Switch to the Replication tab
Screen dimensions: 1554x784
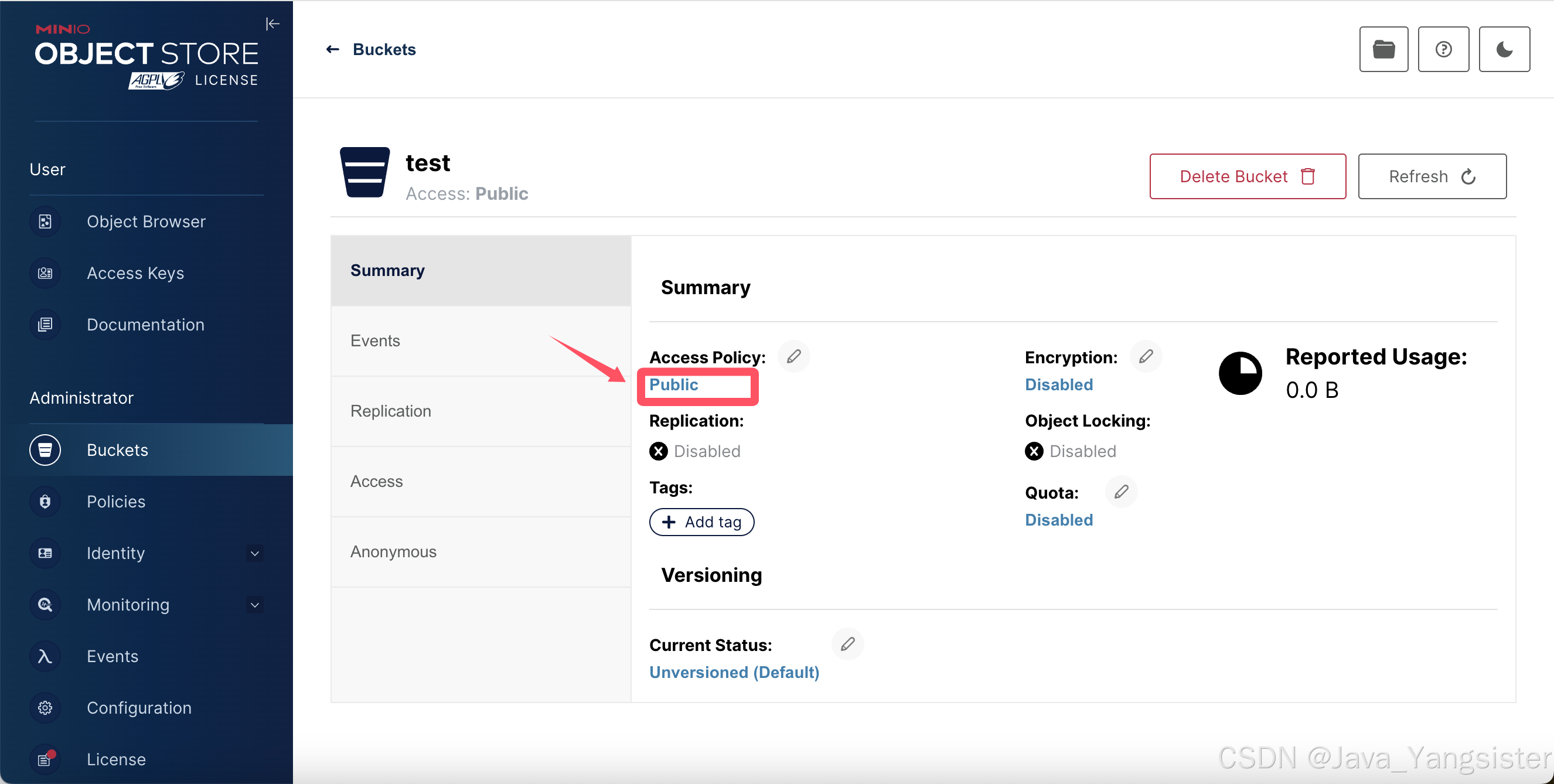pos(390,411)
